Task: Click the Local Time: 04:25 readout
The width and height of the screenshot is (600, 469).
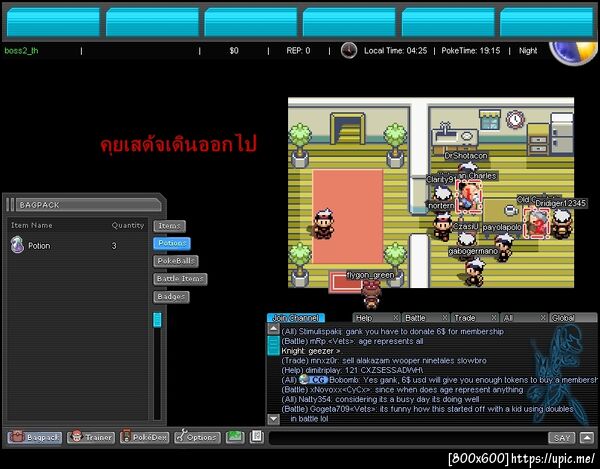Action: [x=395, y=50]
